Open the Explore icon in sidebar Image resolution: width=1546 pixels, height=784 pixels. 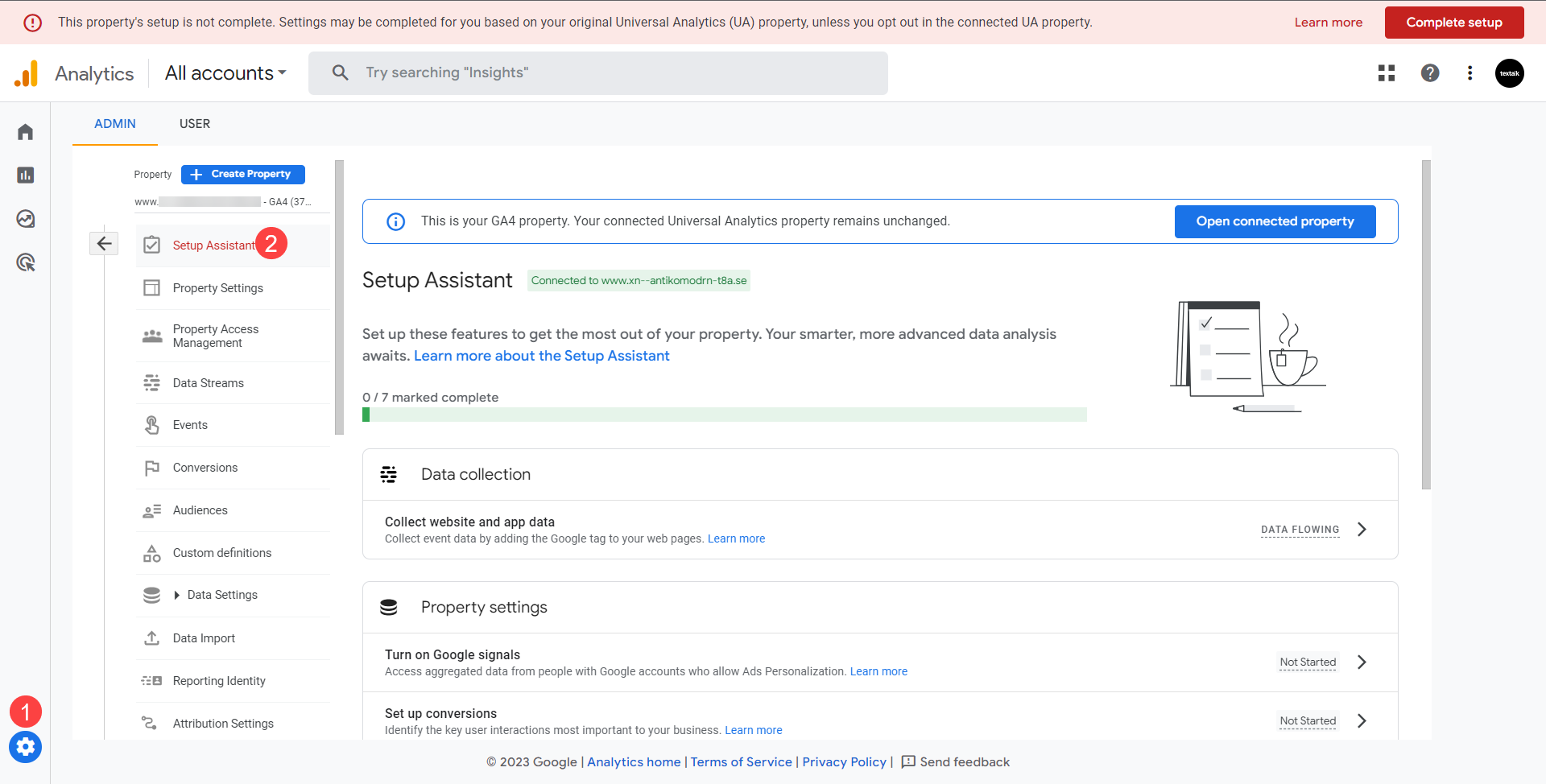[x=26, y=219]
